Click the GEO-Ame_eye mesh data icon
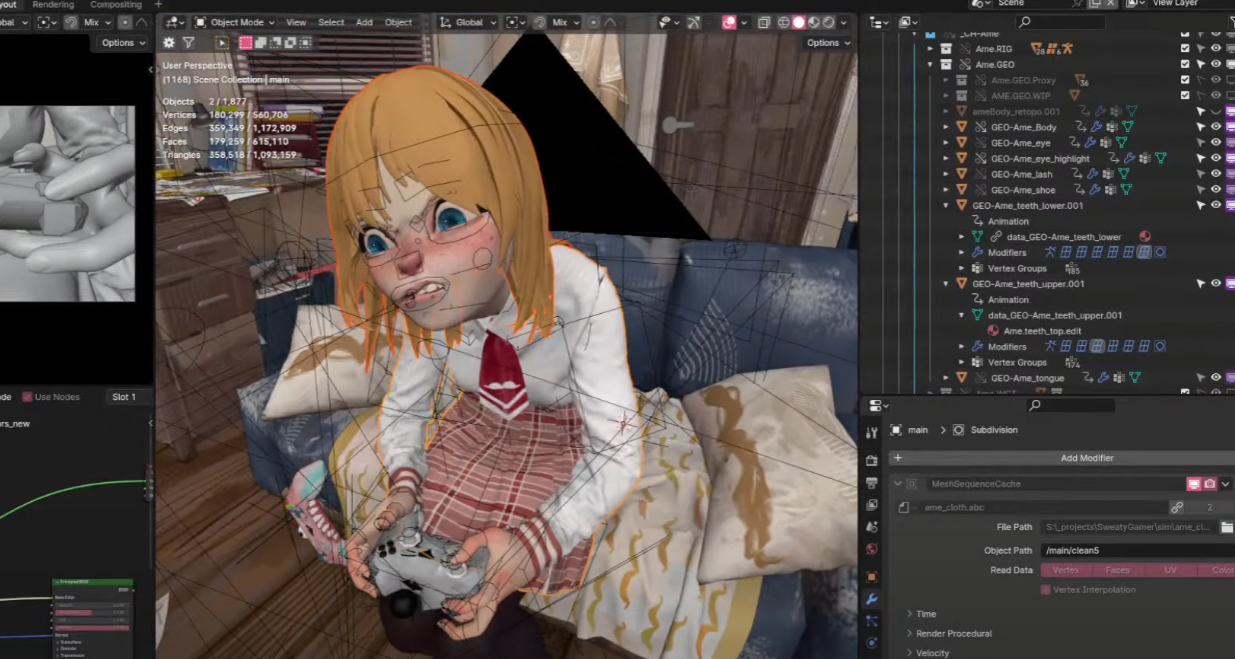Image resolution: width=1235 pixels, height=659 pixels. pyautogui.click(x=1122, y=143)
